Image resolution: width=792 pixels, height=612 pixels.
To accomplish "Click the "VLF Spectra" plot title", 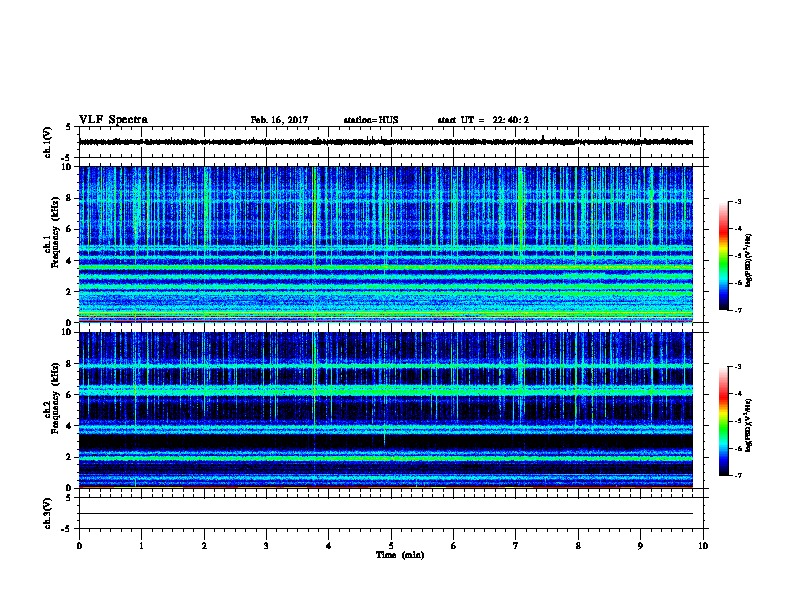I will (113, 120).
